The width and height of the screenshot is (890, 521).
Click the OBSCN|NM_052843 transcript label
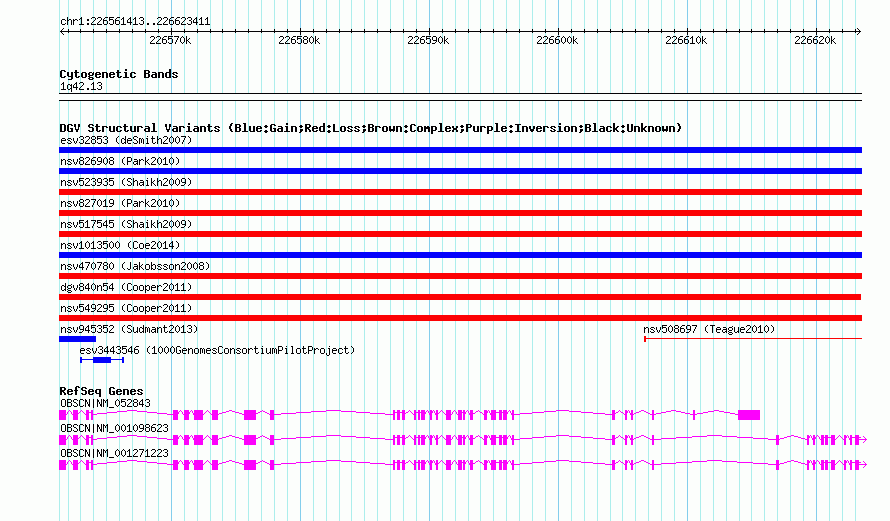[105, 404]
